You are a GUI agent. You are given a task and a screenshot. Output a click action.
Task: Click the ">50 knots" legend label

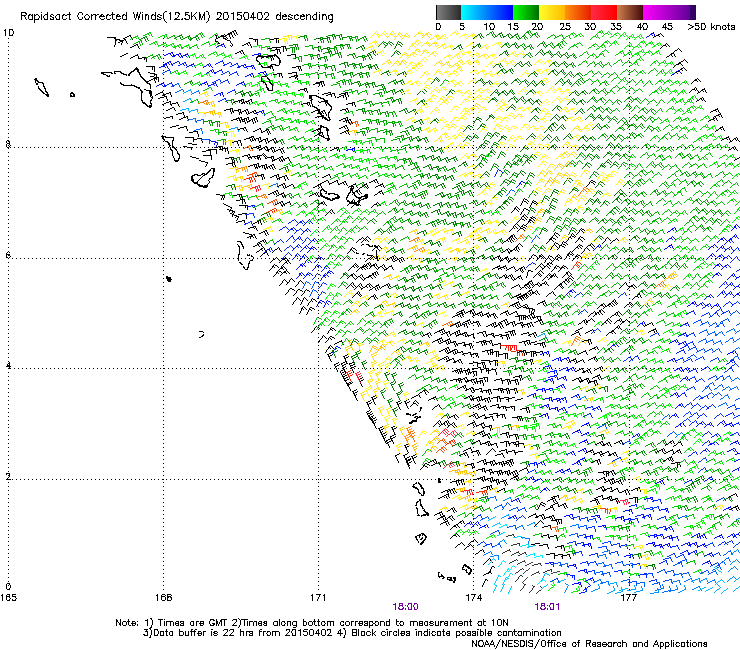tap(712, 27)
